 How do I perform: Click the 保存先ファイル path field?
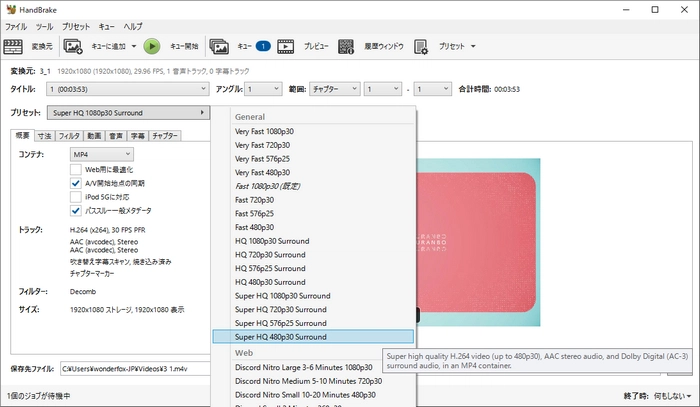tap(135, 369)
